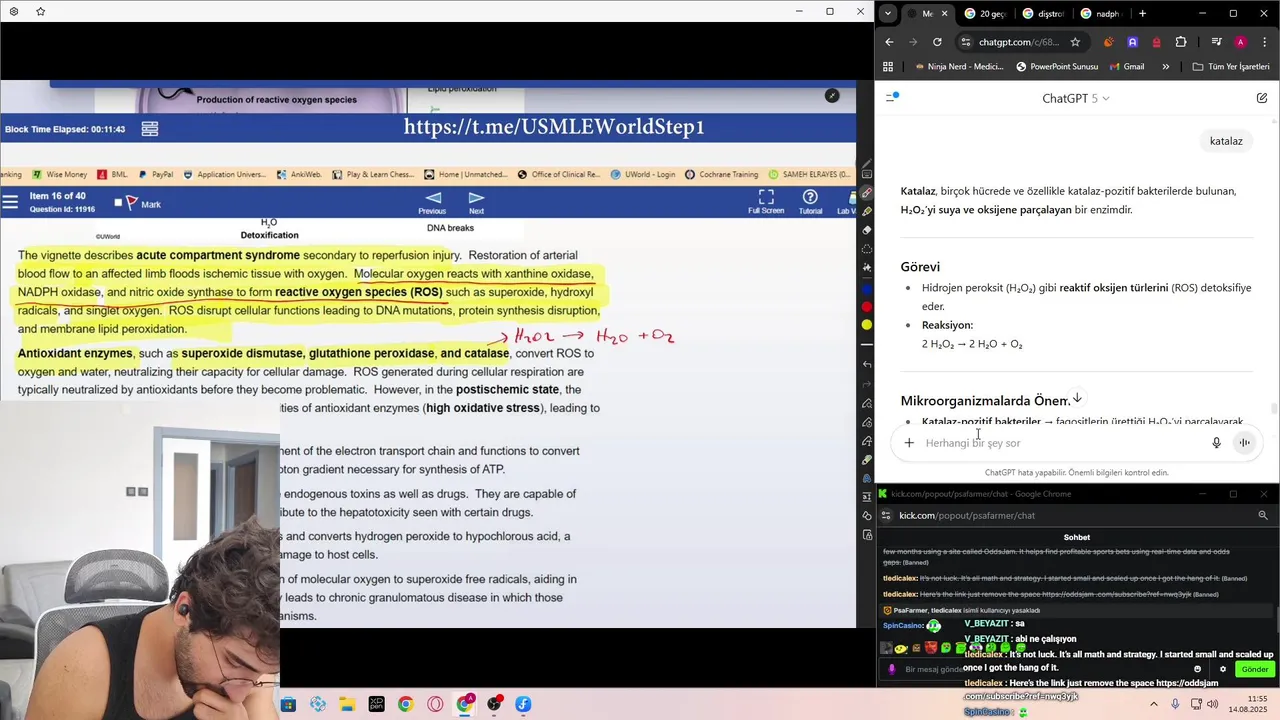This screenshot has width=1280, height=720.
Task: Open 'Tüm Yer İşaretleri' bookmarks folder
Action: 1231,67
